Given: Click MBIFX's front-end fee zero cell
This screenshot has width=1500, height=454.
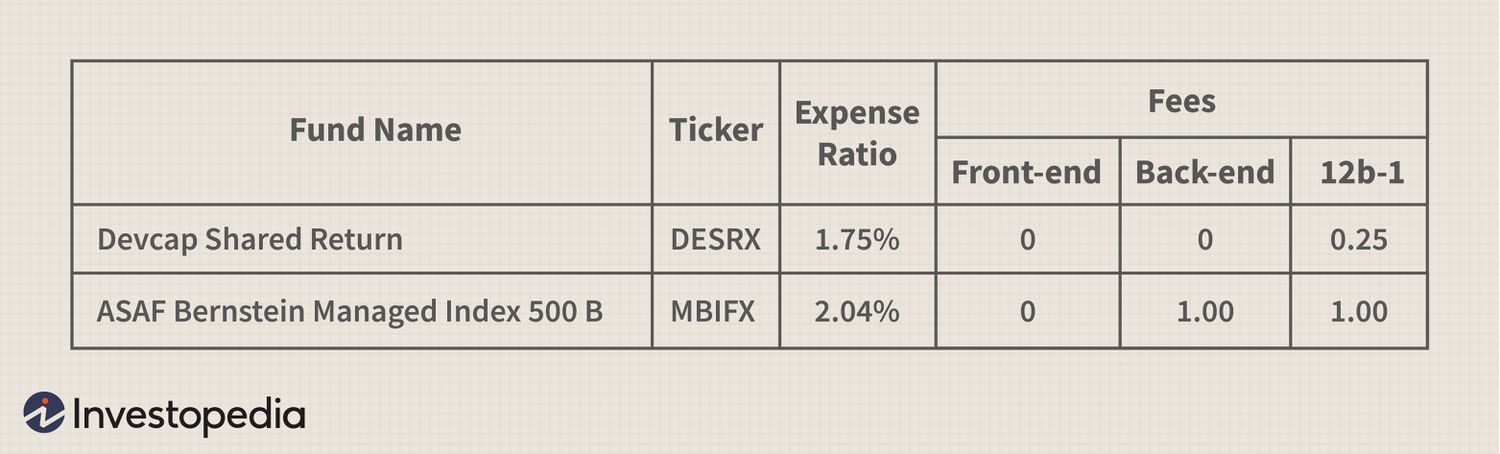Looking at the screenshot, I should click(1027, 312).
